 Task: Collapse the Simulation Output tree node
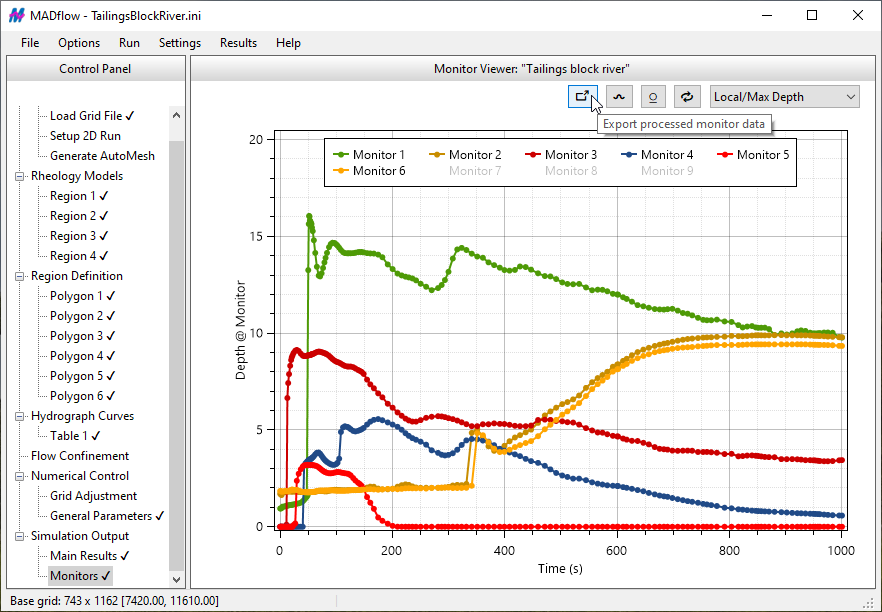point(21,536)
